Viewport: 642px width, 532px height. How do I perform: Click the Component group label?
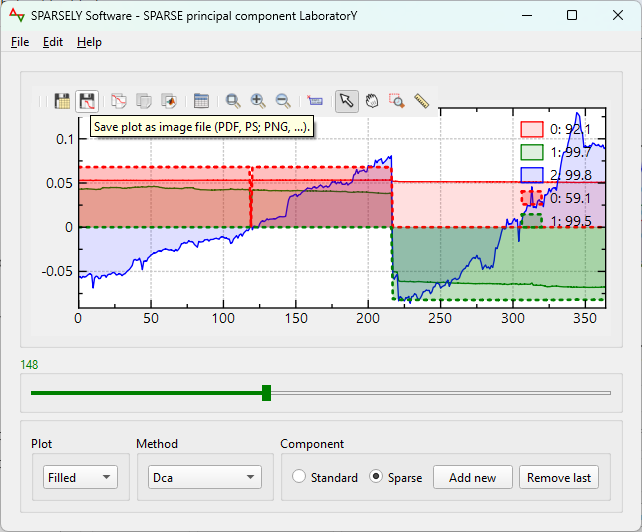click(312, 444)
